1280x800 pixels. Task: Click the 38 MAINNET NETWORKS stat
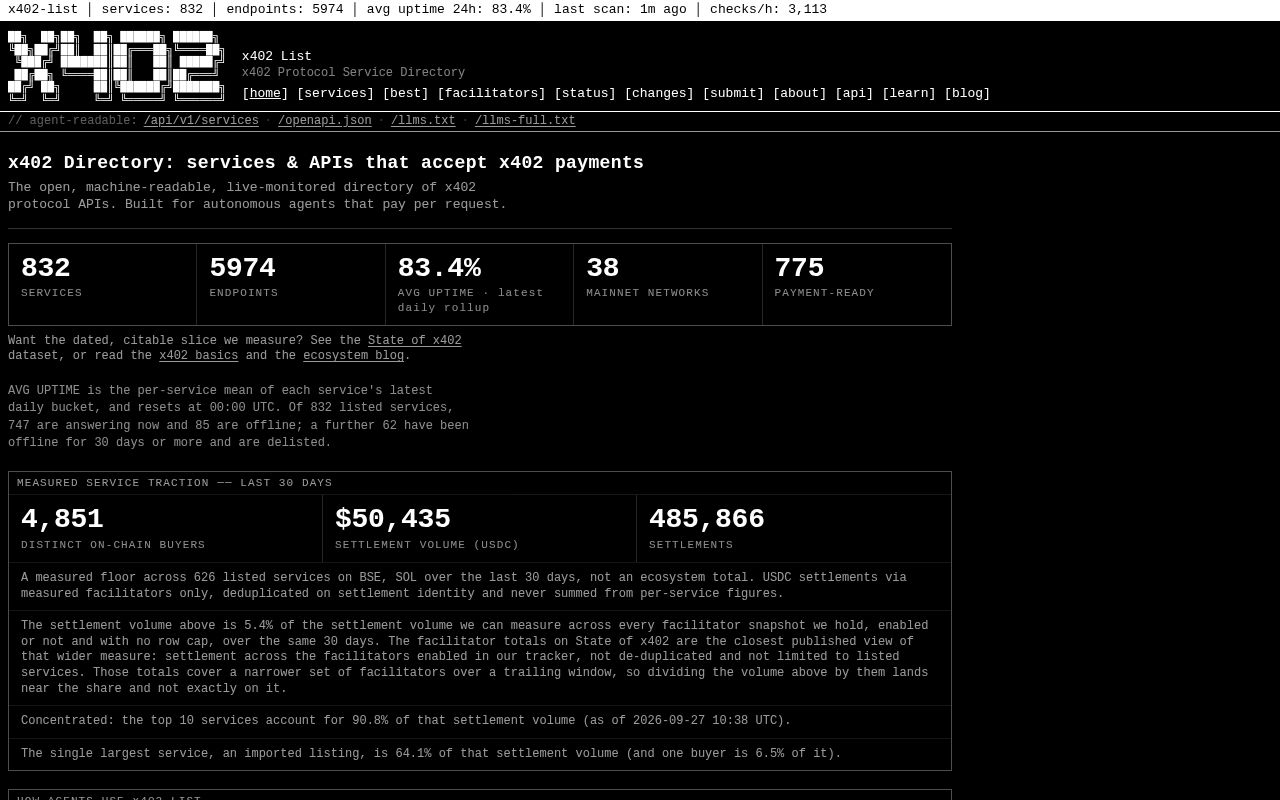(x=668, y=284)
